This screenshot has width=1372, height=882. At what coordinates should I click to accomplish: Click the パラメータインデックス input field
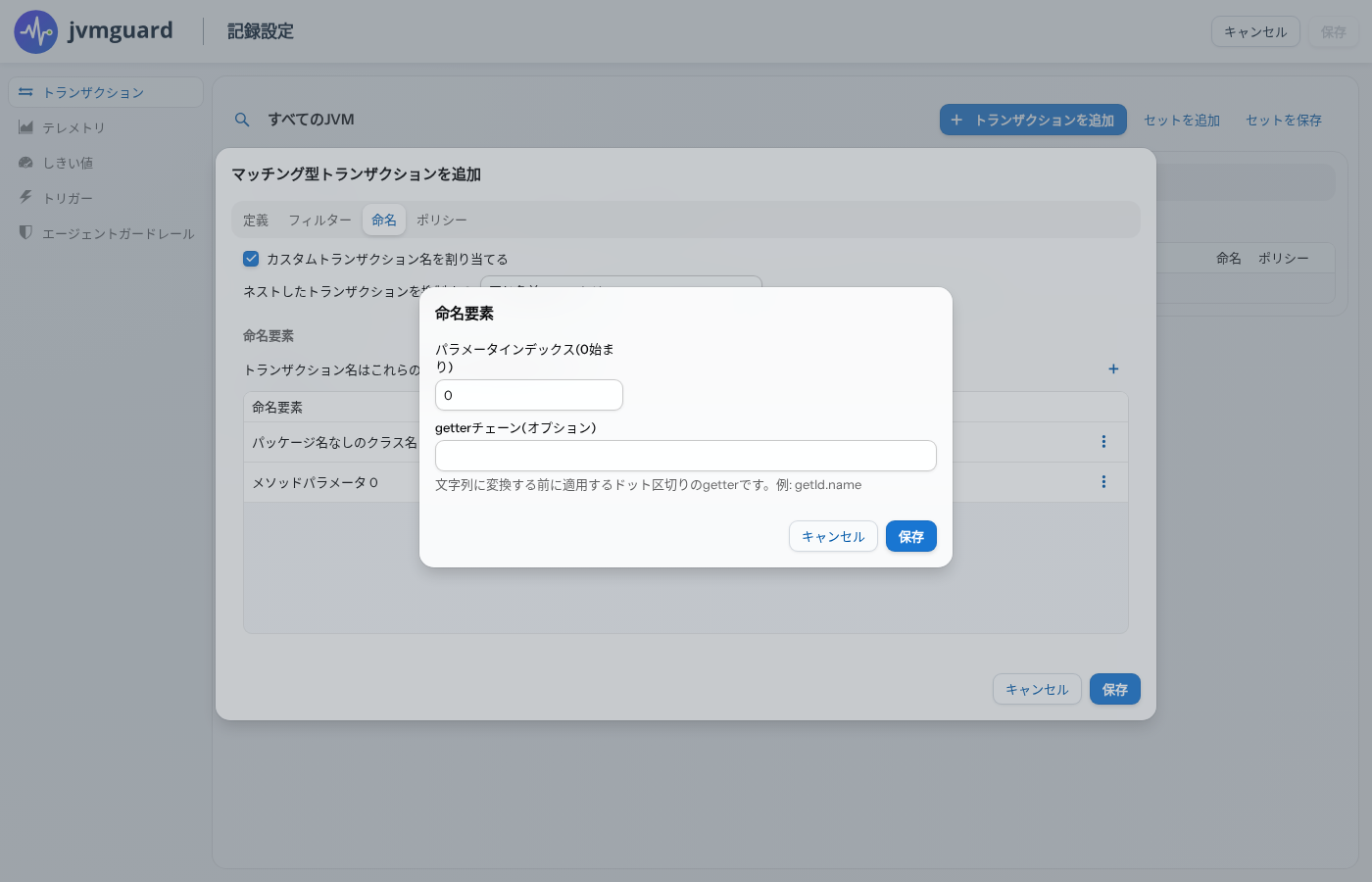pos(529,395)
